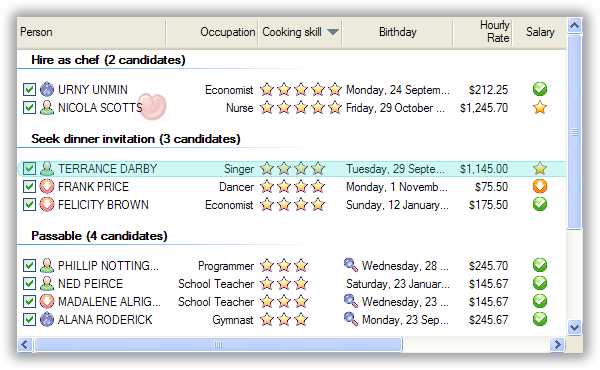The image size is (600, 370).
Task: Sort by the Hourly Rate column header
Action: point(483,32)
